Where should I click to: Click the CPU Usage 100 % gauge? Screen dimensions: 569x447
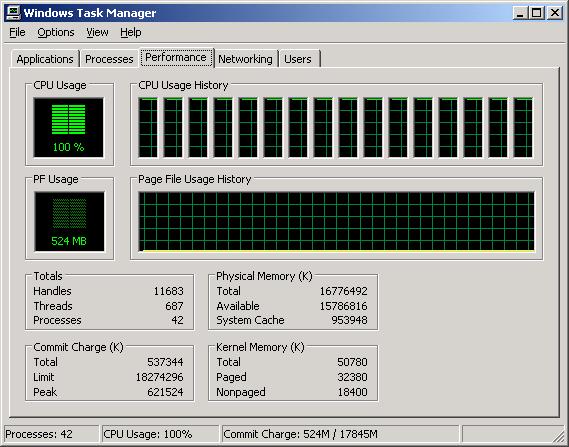(69, 127)
